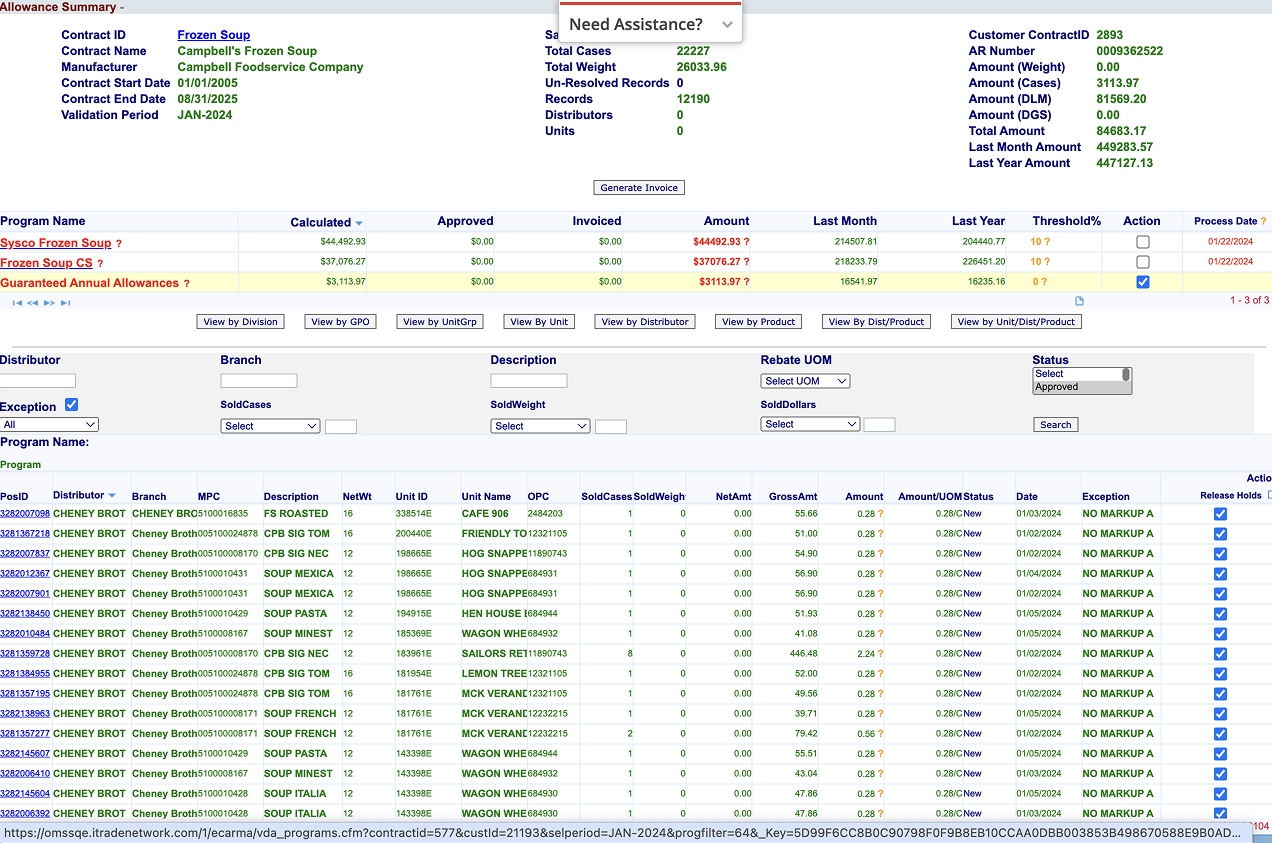Open help mark beside Sysco Frozen Soup

pos(119,244)
